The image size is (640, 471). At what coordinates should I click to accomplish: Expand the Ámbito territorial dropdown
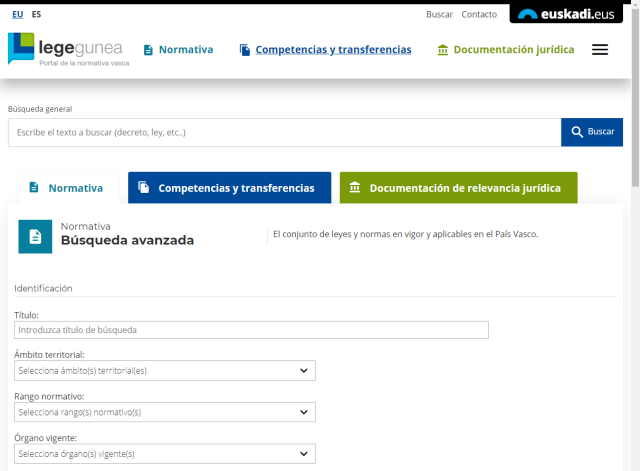[165, 371]
